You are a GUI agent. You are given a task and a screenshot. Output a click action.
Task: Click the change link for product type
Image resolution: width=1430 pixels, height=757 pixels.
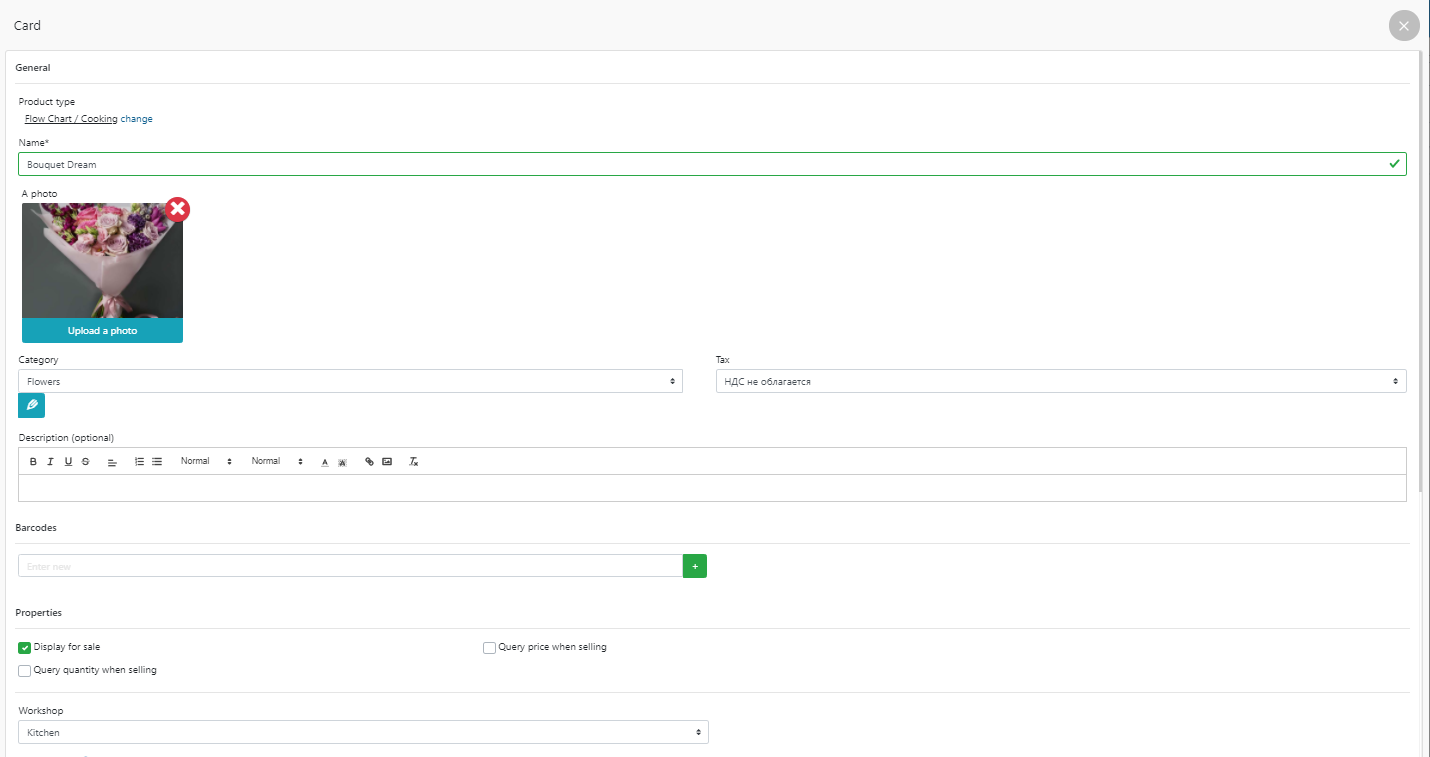point(137,119)
